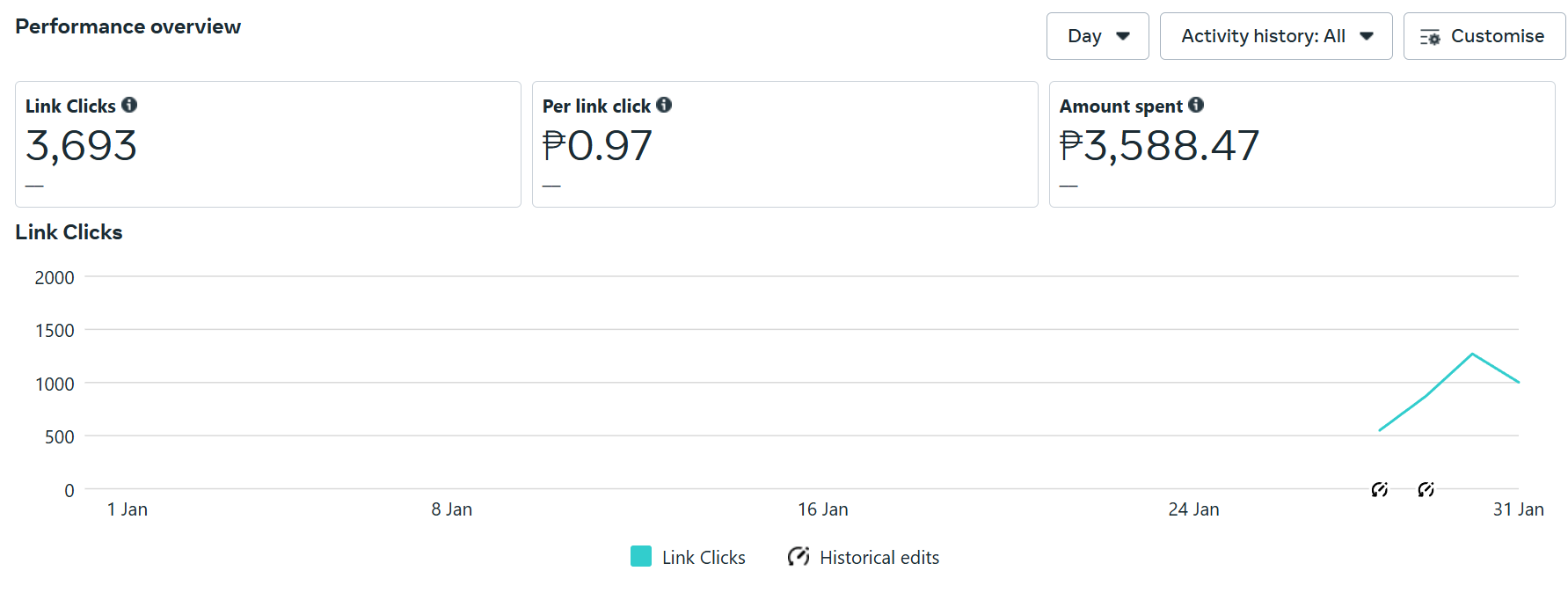1568x593 pixels.
Task: Click the second historical edit marker on chart
Action: point(1426,489)
